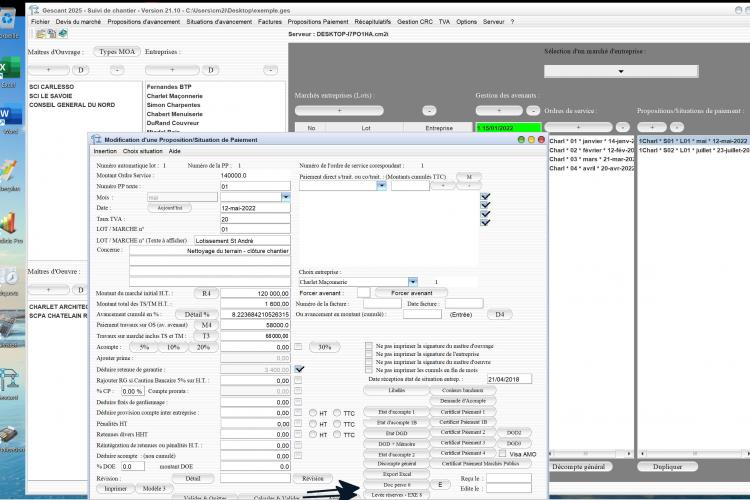Toggle the checkbox on the Acompte row
Viewport: 750px width, 500px height.
(x=298, y=346)
